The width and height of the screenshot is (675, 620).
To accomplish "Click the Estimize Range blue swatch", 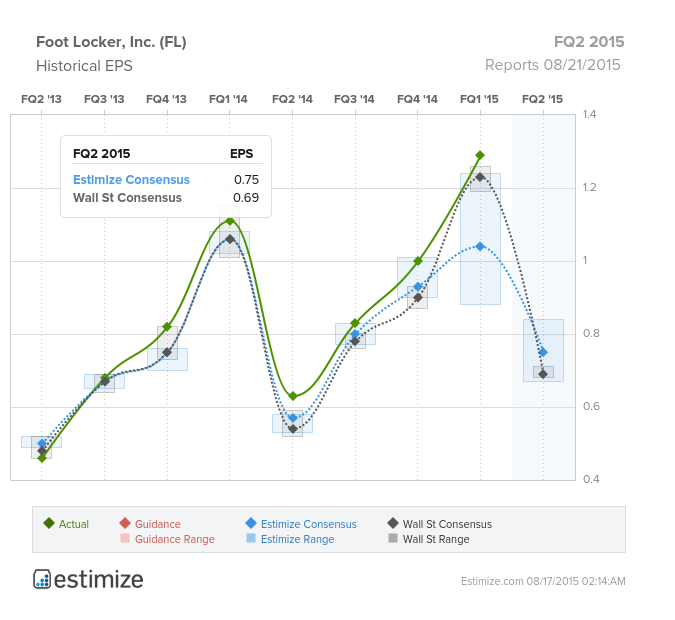I will pos(251,538).
